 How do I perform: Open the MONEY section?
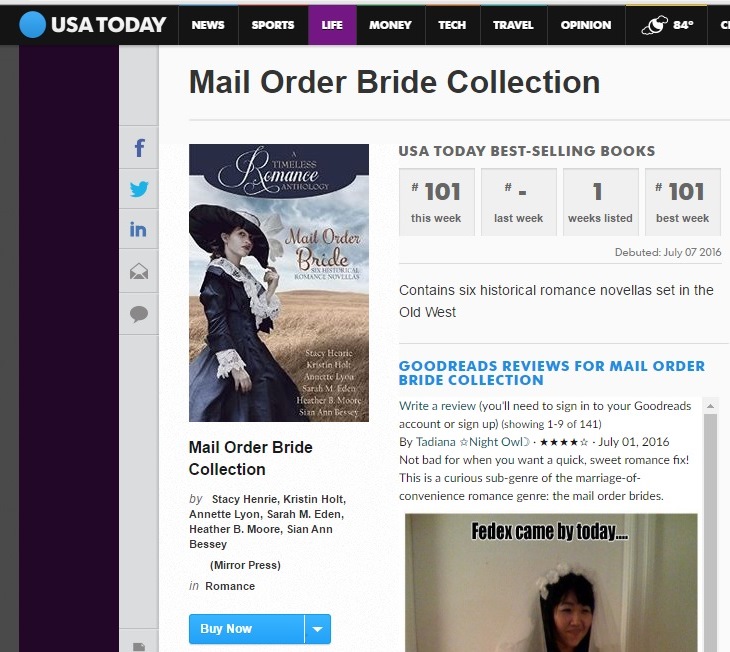390,25
